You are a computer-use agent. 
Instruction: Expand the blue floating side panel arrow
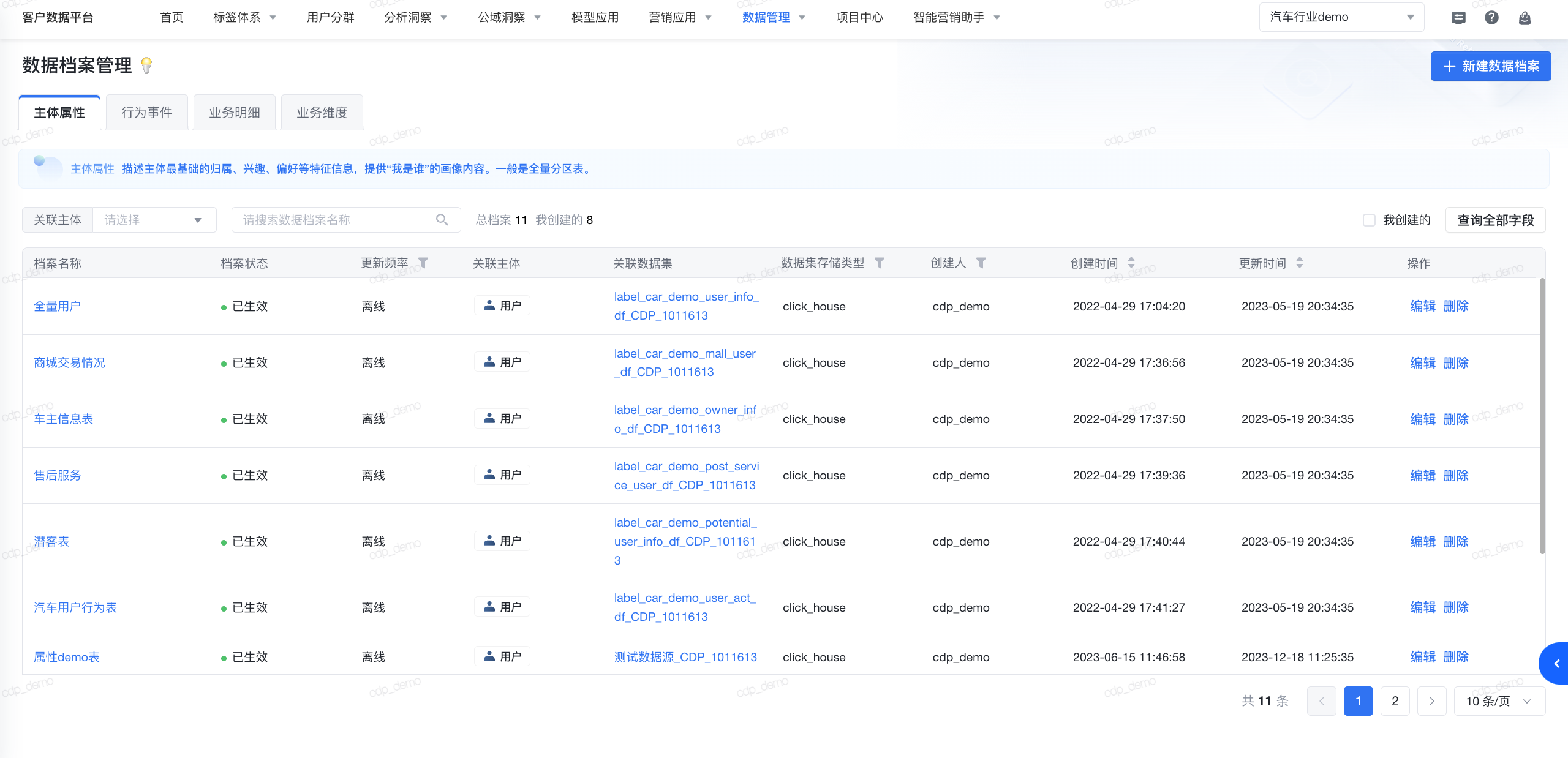[x=1556, y=663]
